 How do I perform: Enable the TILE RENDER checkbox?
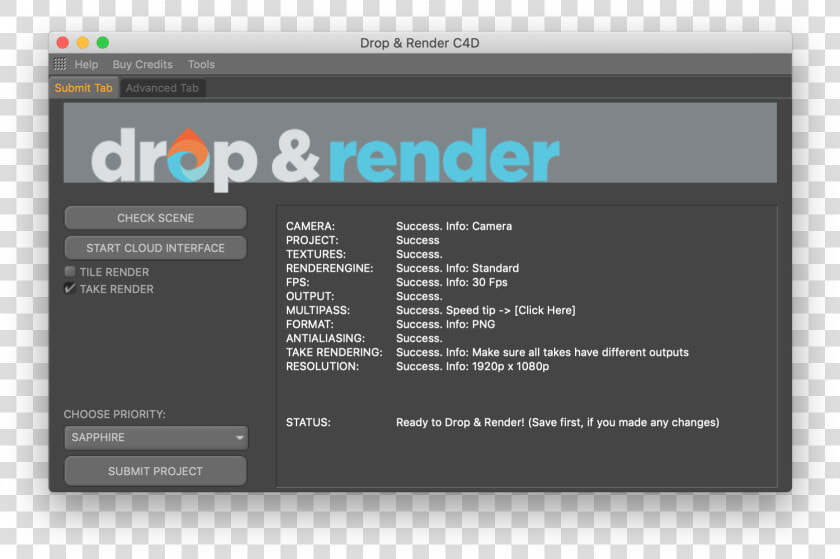coord(70,272)
